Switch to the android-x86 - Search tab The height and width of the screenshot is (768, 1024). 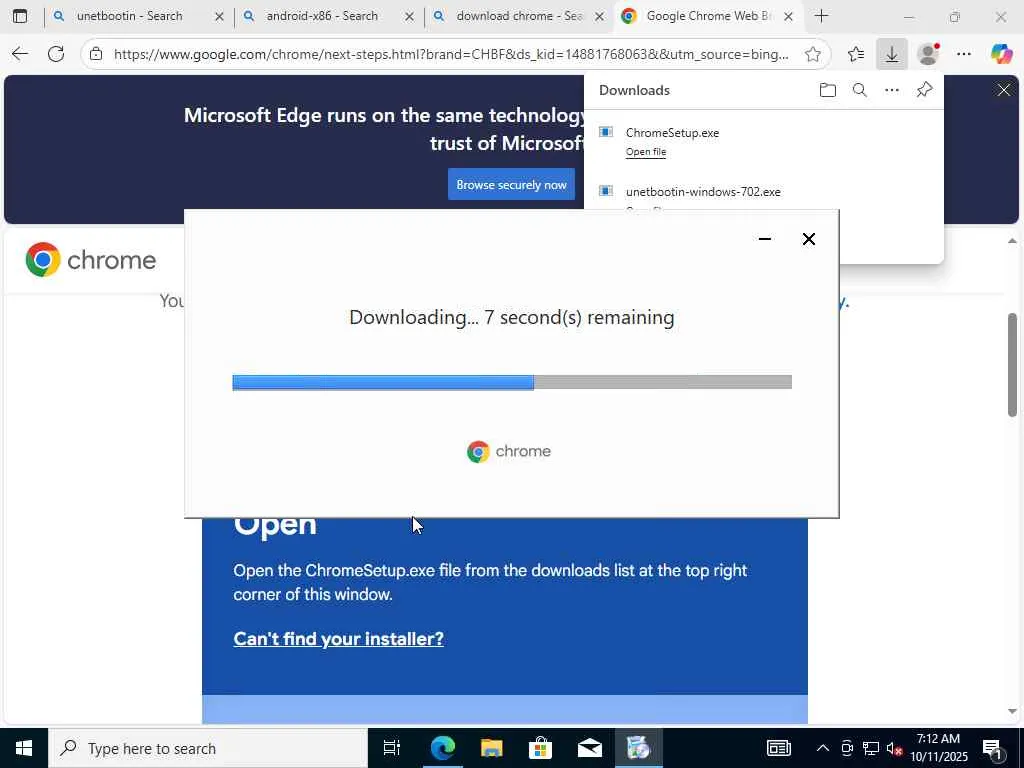[322, 16]
